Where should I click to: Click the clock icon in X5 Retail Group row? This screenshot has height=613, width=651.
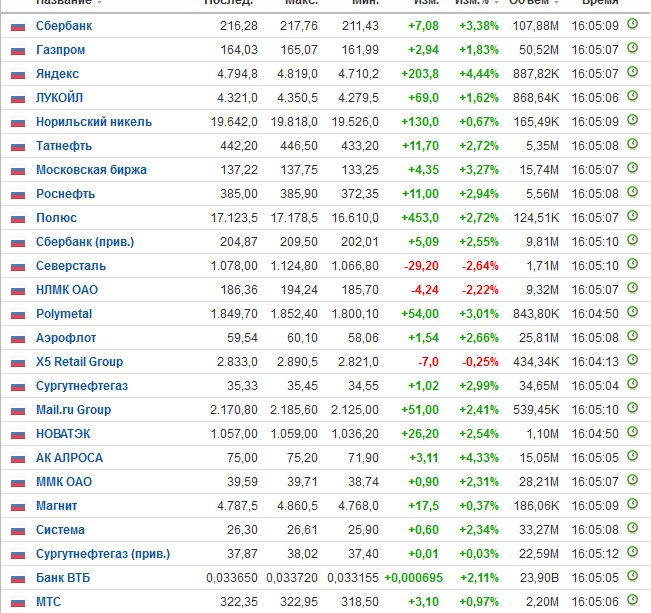click(632, 360)
